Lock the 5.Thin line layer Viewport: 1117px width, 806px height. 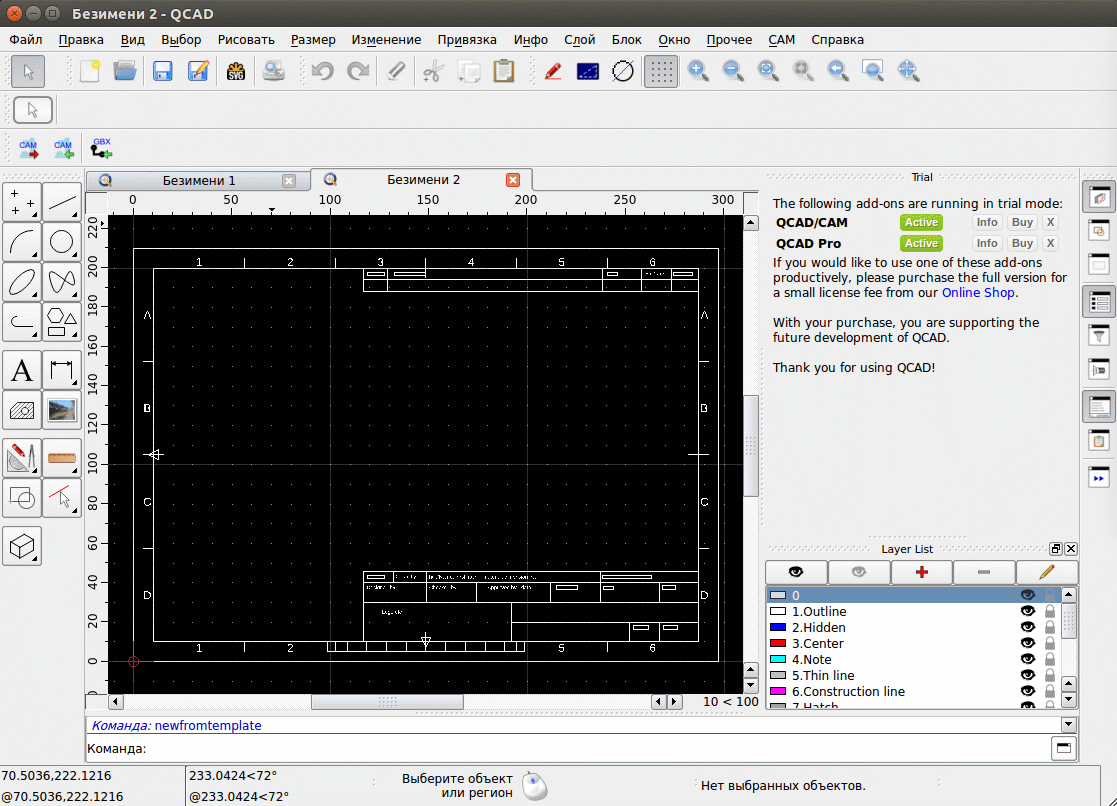tap(1049, 675)
